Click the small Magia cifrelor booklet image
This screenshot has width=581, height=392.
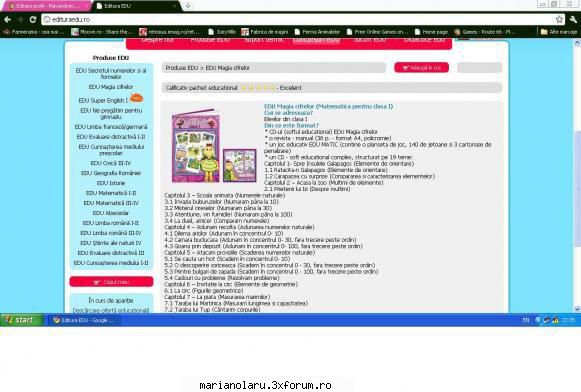pos(240,165)
